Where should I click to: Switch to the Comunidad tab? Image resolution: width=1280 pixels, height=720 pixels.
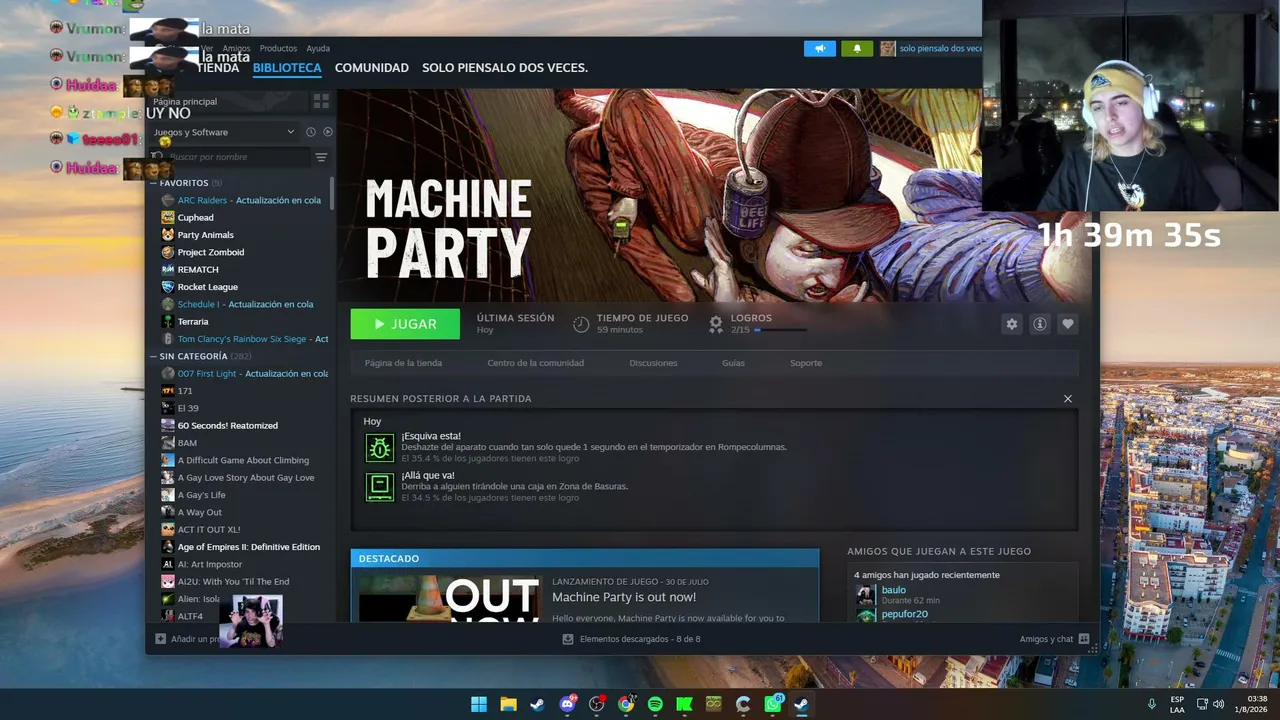pos(372,68)
